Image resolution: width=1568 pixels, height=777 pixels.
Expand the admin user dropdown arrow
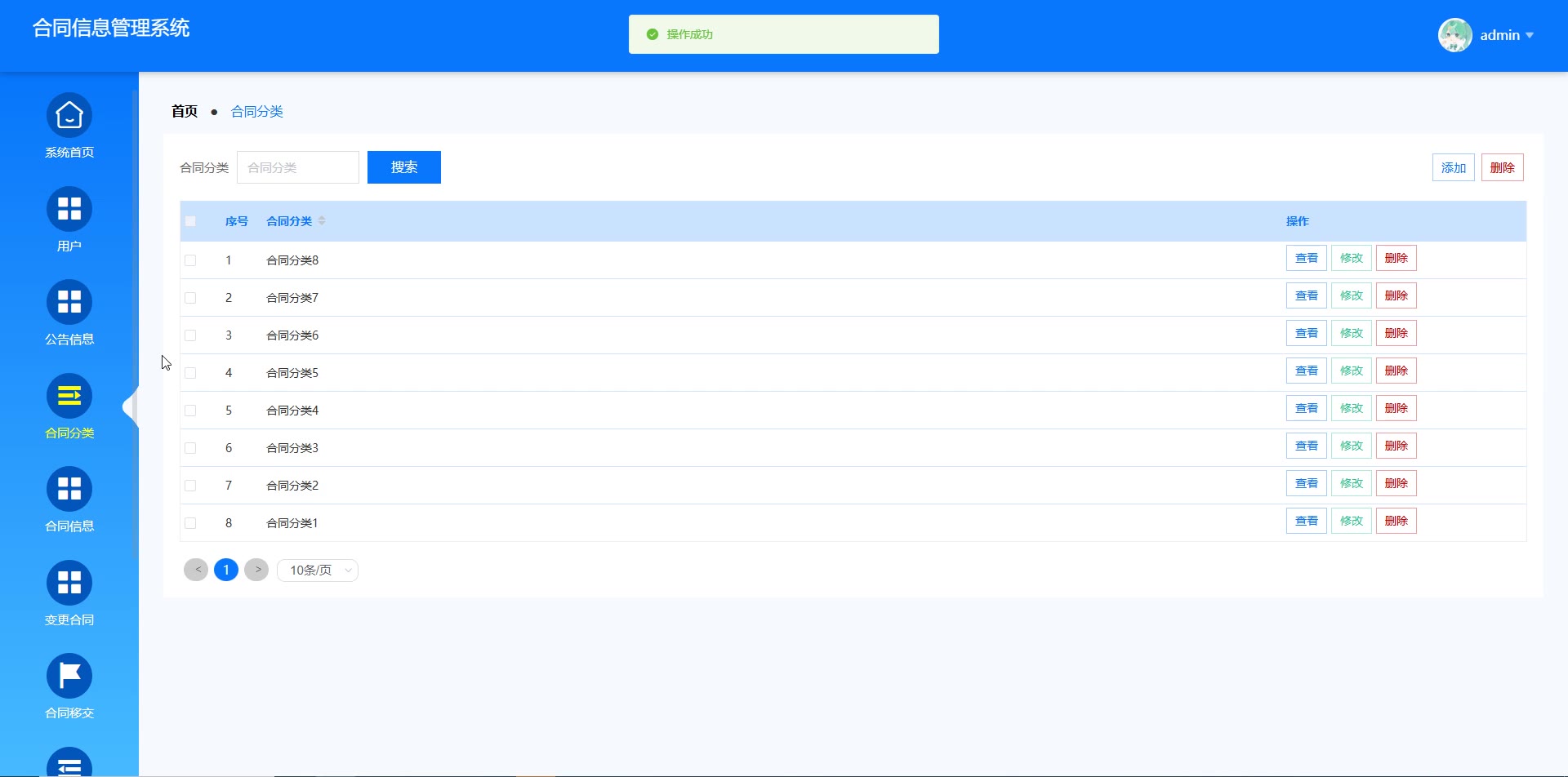pyautogui.click(x=1530, y=35)
